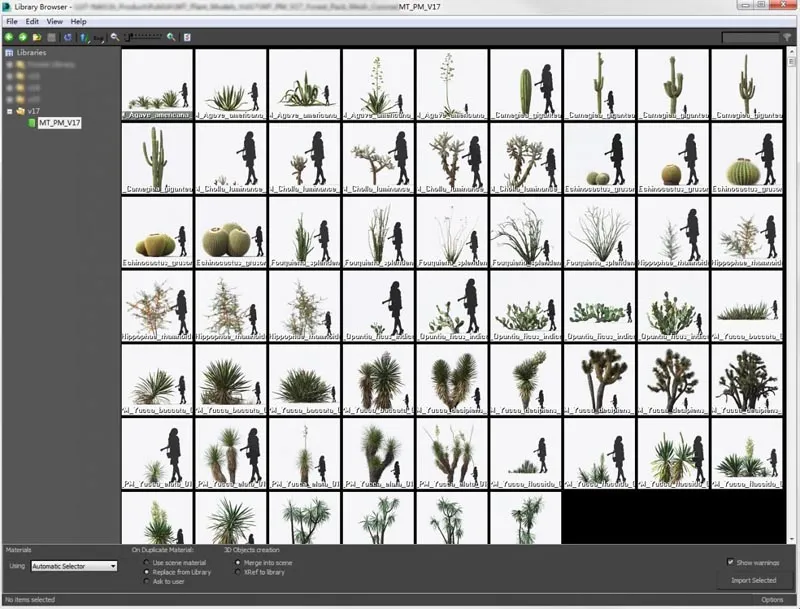The width and height of the screenshot is (800, 609).
Task: Click the zoom out magnifier icon
Action: (x=115, y=37)
